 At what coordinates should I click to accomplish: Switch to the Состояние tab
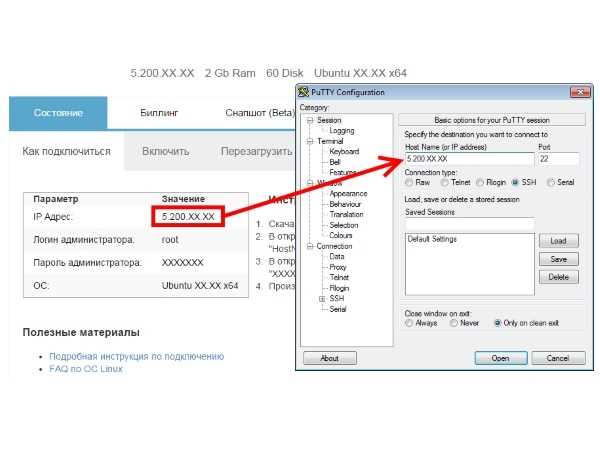(x=58, y=113)
